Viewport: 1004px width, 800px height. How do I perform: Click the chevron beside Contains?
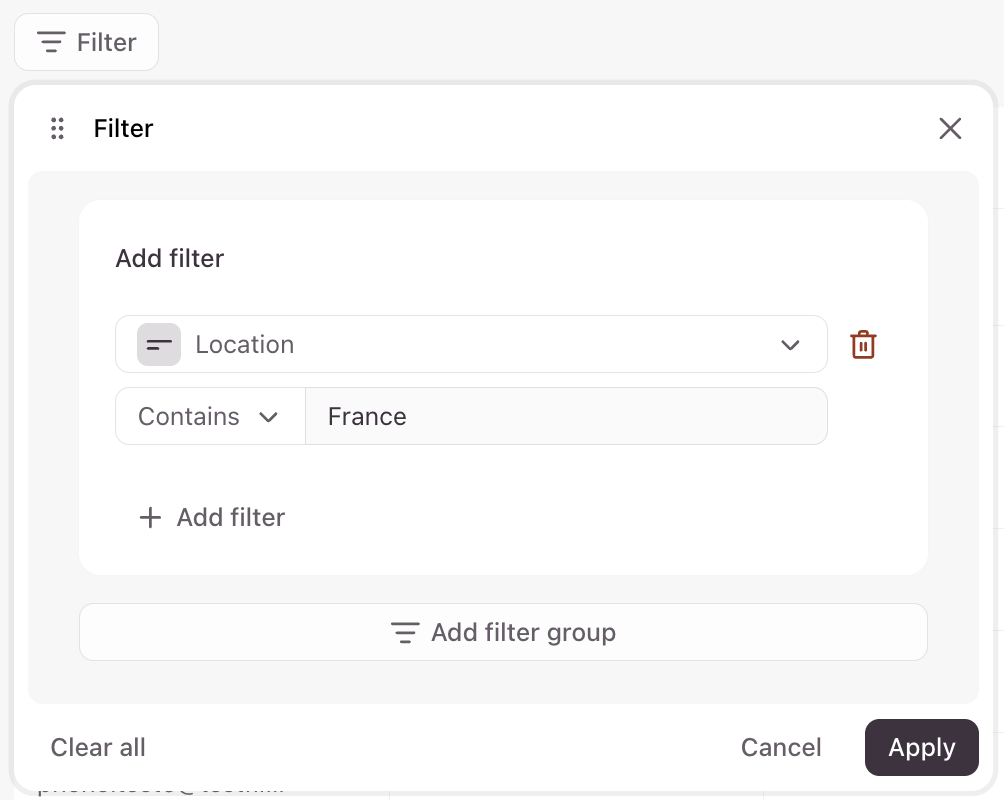(268, 417)
